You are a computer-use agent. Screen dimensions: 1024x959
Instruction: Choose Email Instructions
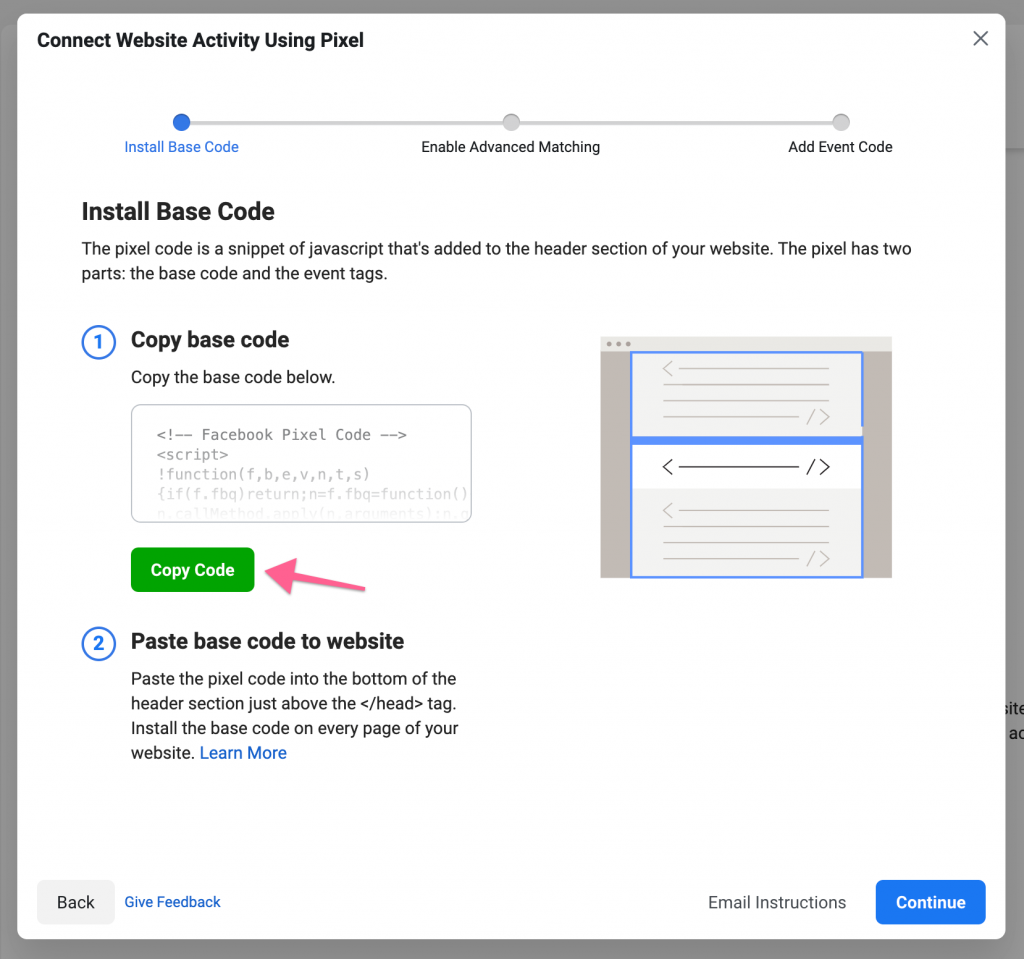[x=777, y=902]
